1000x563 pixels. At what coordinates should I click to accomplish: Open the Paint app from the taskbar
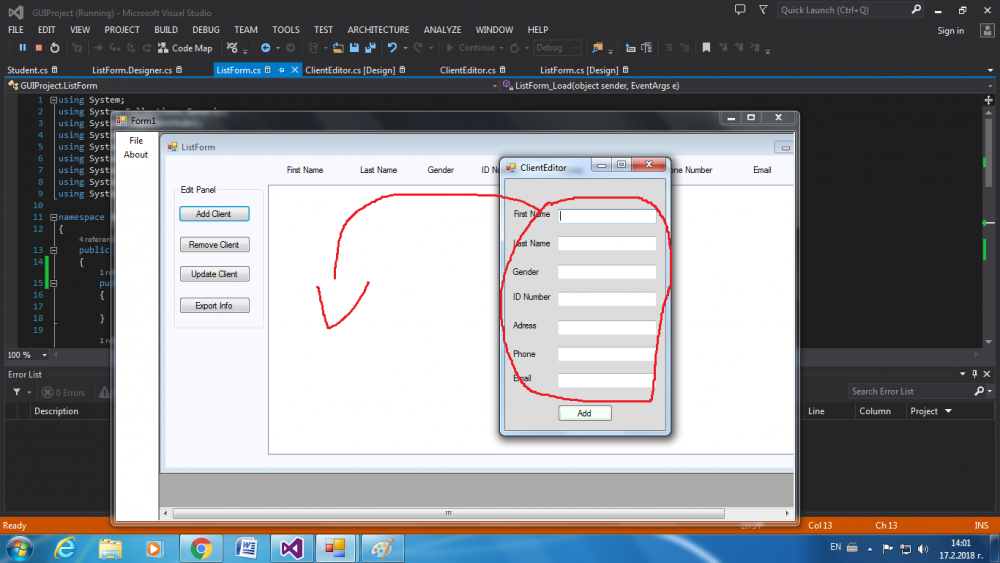pyautogui.click(x=382, y=548)
